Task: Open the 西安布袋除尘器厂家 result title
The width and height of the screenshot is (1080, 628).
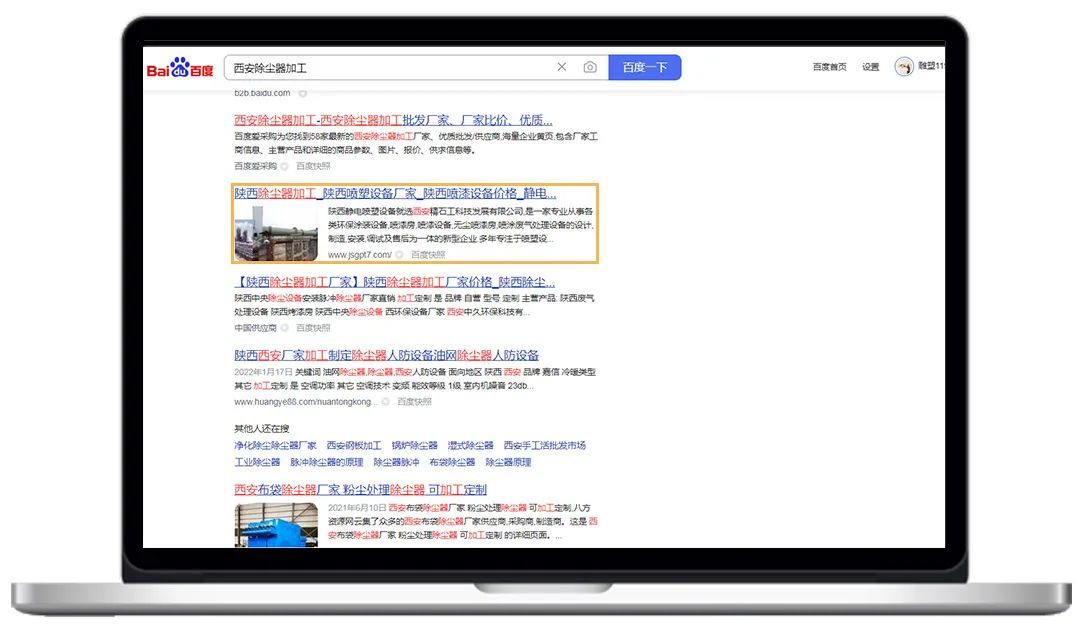Action: pyautogui.click(x=360, y=490)
